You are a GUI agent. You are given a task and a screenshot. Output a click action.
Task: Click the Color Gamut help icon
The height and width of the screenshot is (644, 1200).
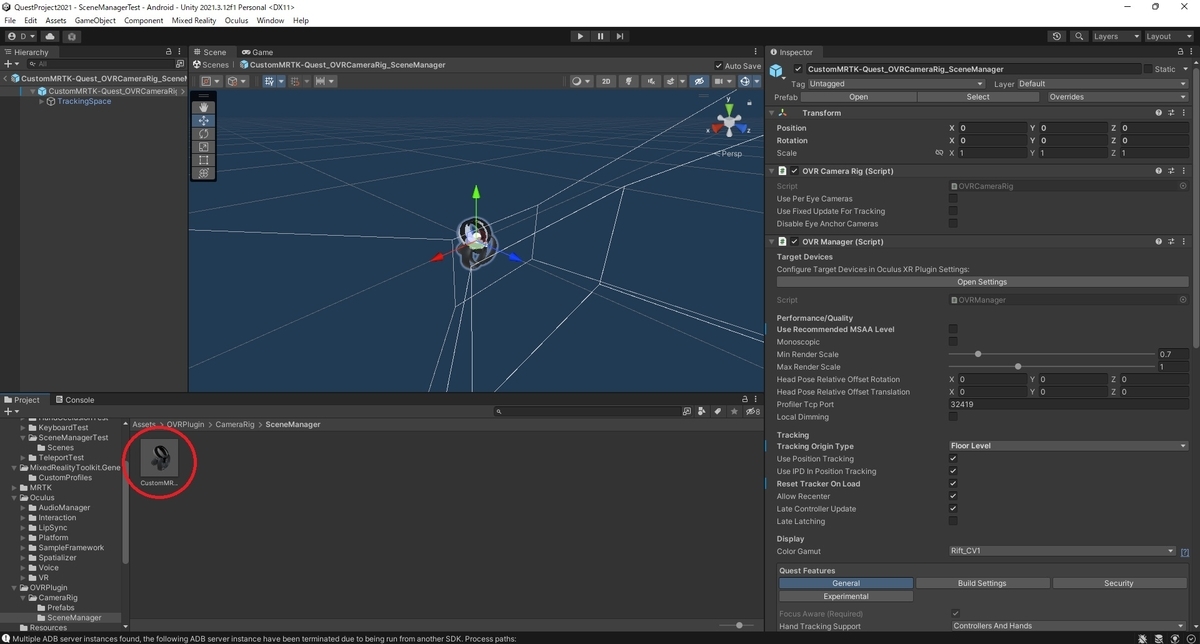coord(1184,552)
